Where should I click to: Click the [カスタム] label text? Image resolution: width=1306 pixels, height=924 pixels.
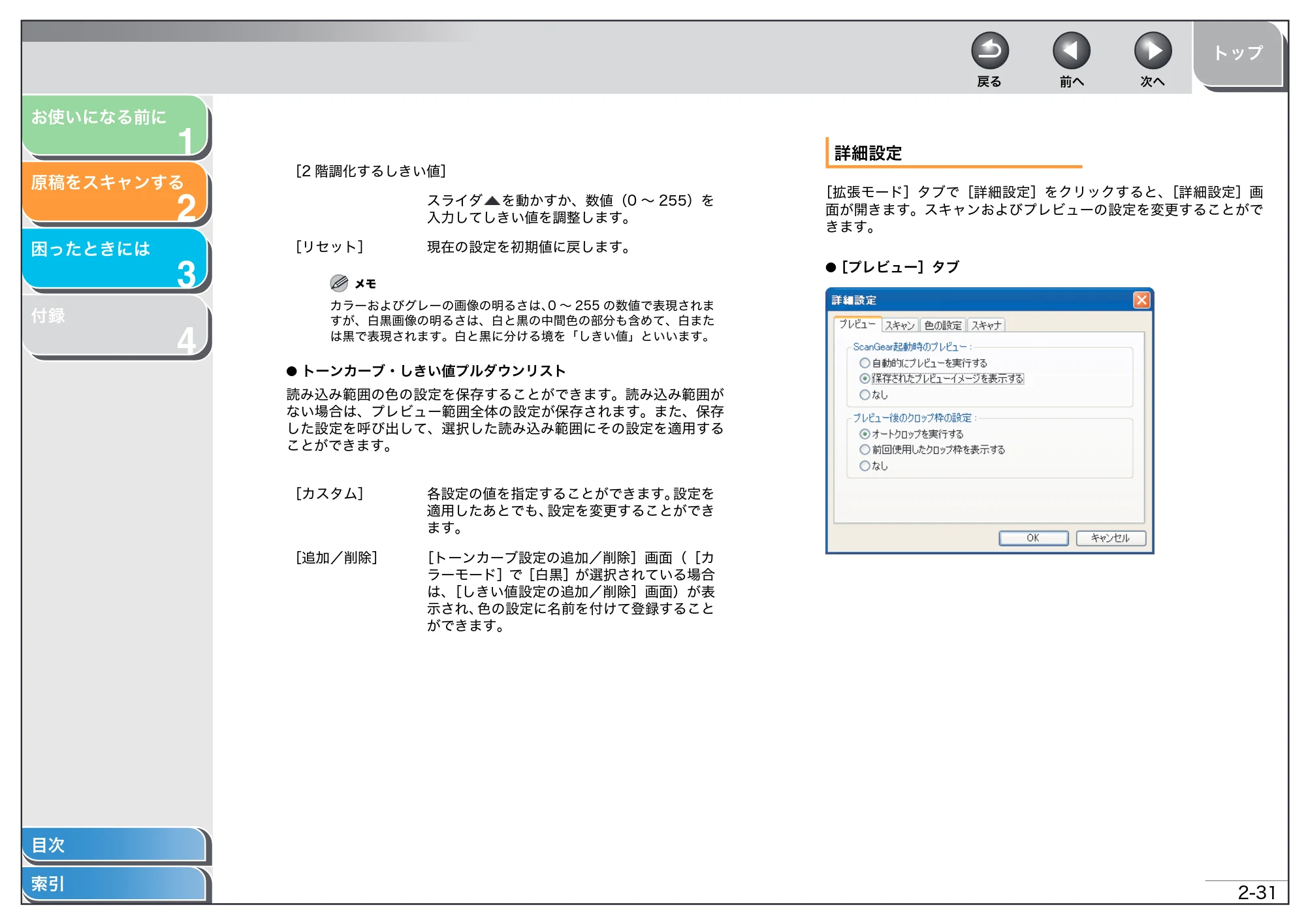(x=329, y=493)
